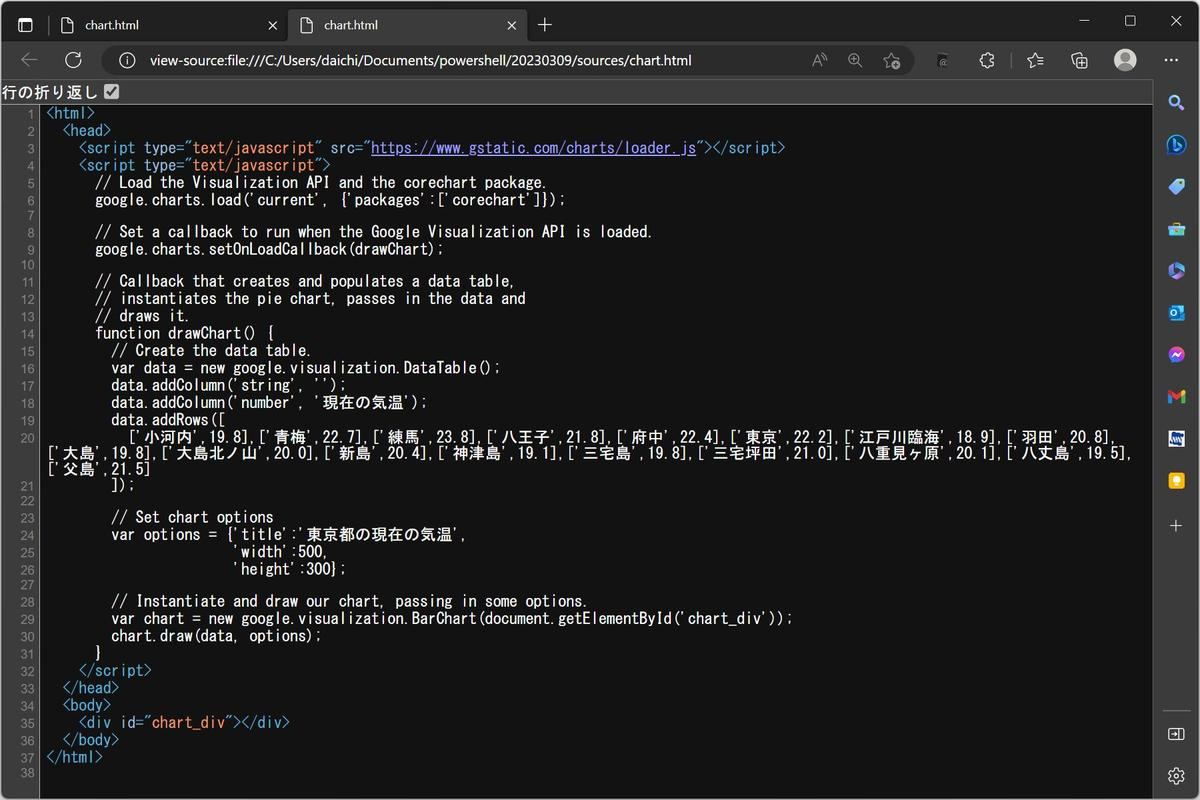
Task: Follow the gstatic loader.js link
Action: pyautogui.click(x=533, y=148)
